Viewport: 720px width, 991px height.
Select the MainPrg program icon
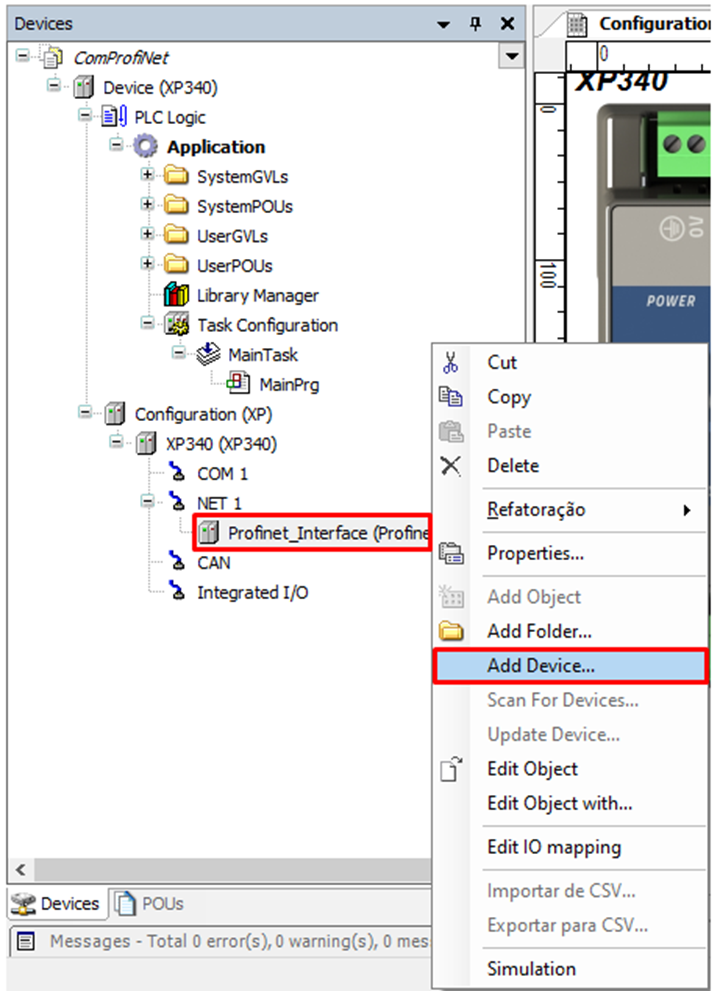coord(239,384)
